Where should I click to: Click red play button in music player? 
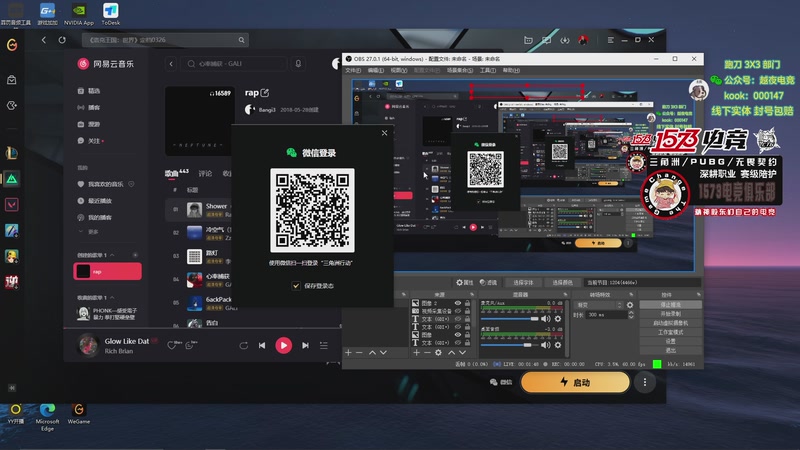point(283,345)
